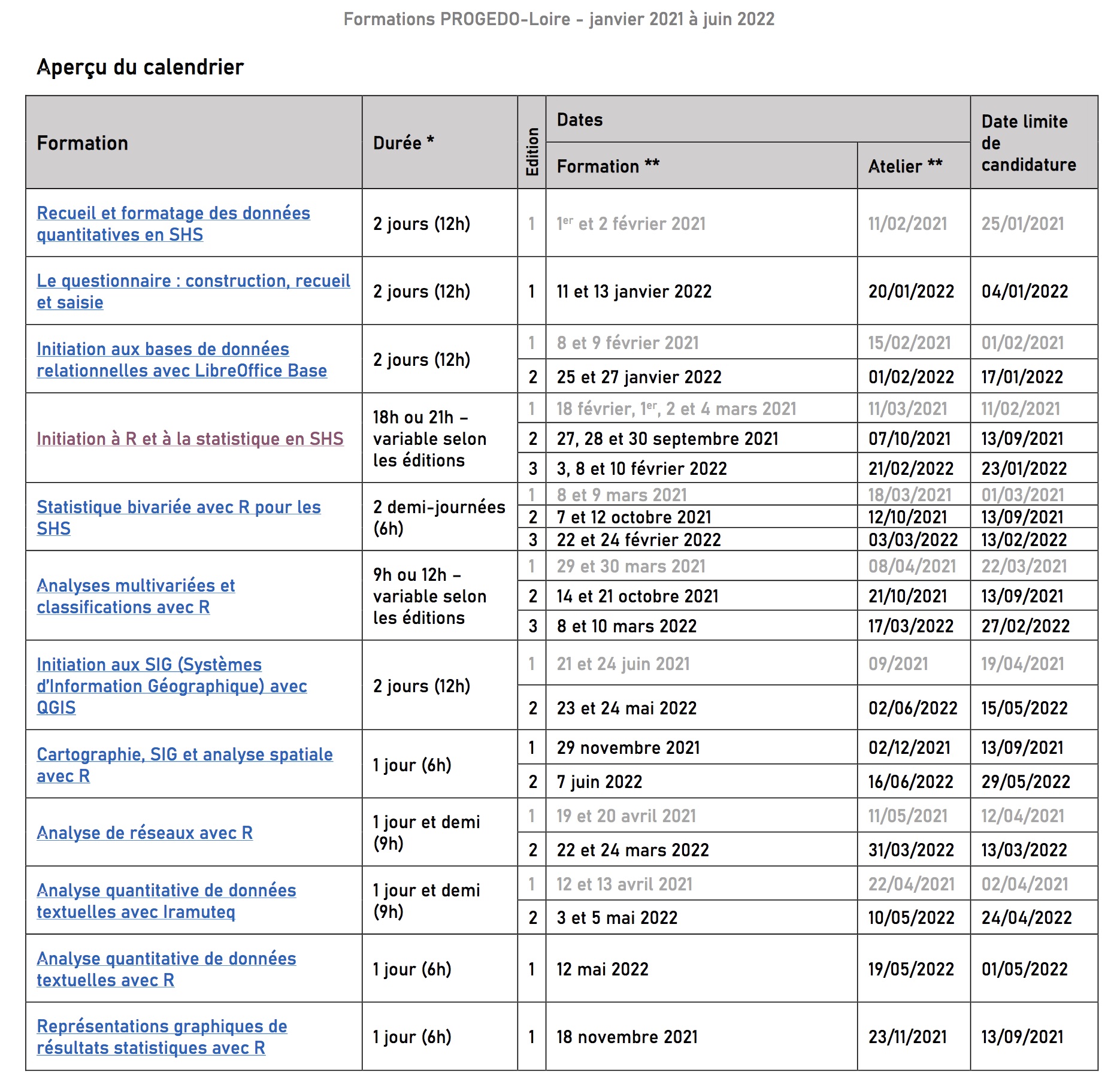The width and height of the screenshot is (1120, 1091).
Task: Click atelier date '19/05/2022'
Action: pos(911,969)
